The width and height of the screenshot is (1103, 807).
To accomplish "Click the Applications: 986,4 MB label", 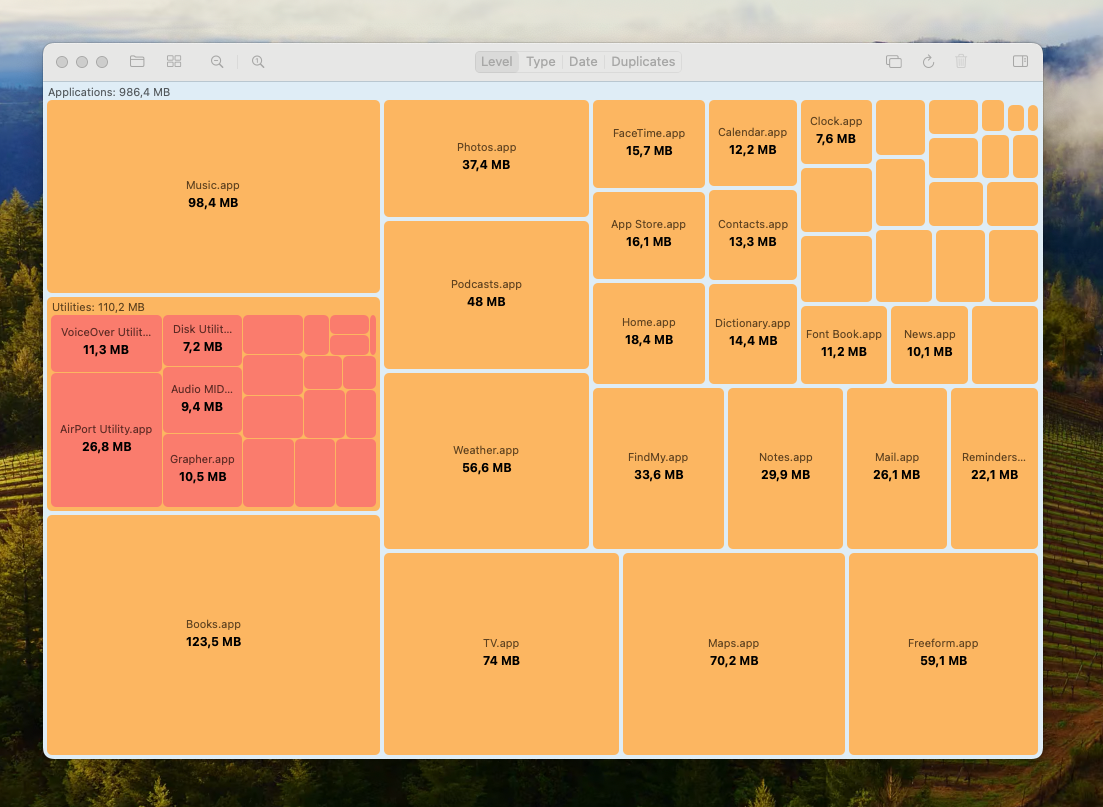I will point(109,92).
